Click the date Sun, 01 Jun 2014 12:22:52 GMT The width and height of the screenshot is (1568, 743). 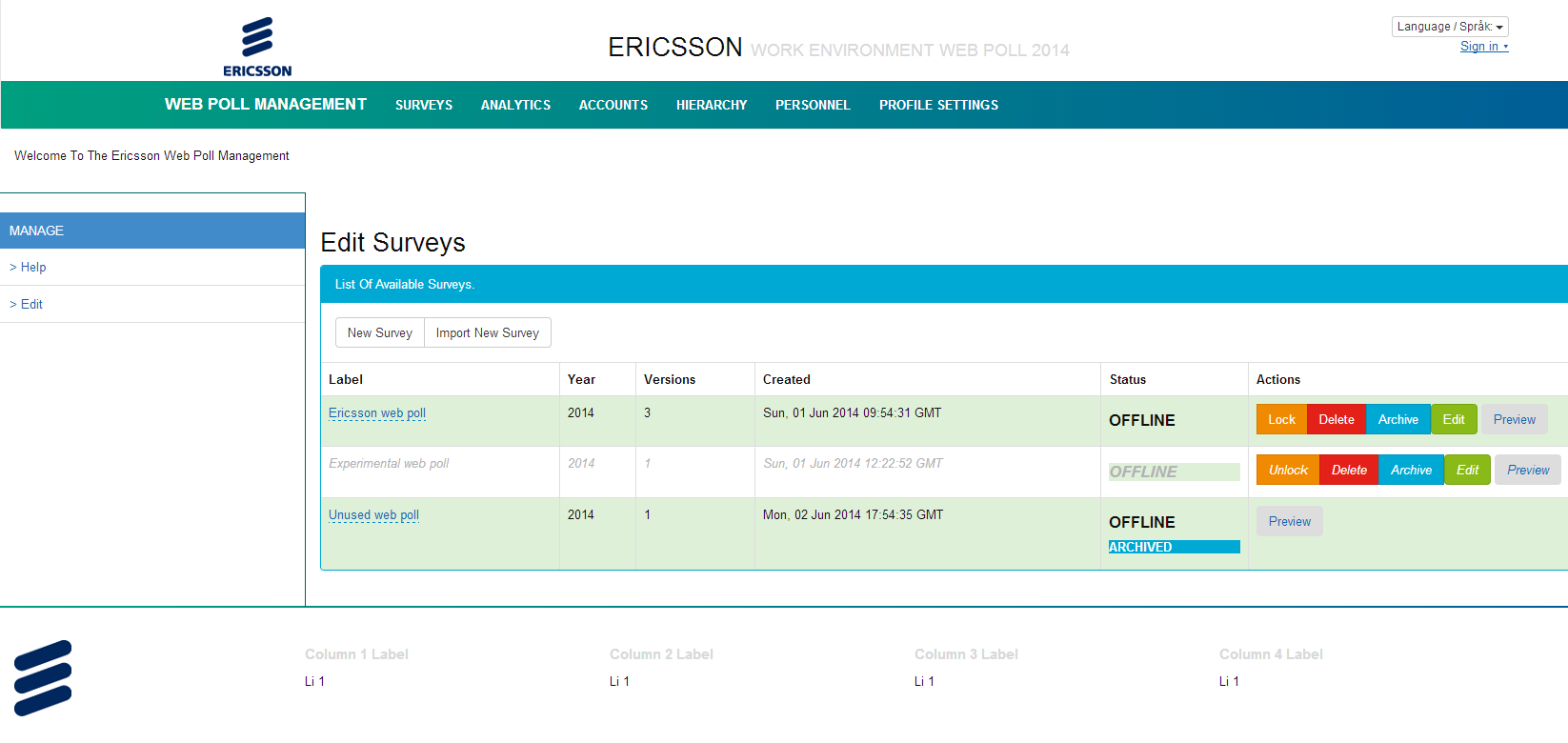click(x=853, y=464)
